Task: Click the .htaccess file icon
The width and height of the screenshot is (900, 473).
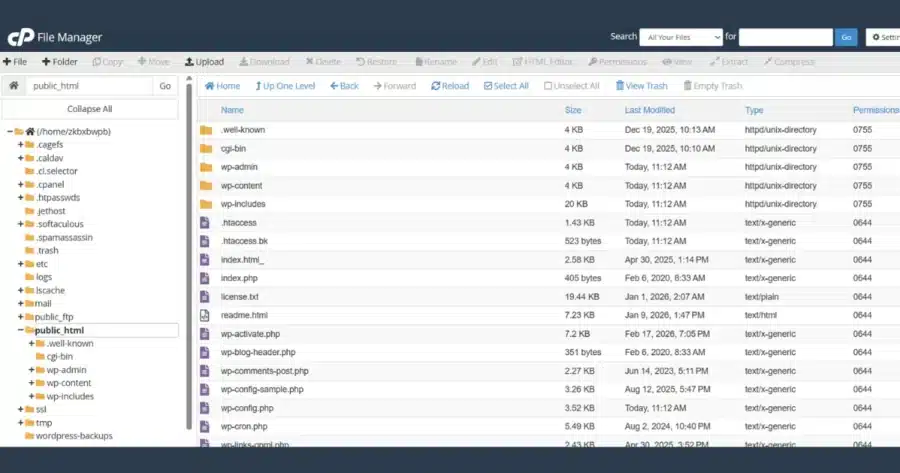Action: 204,223
